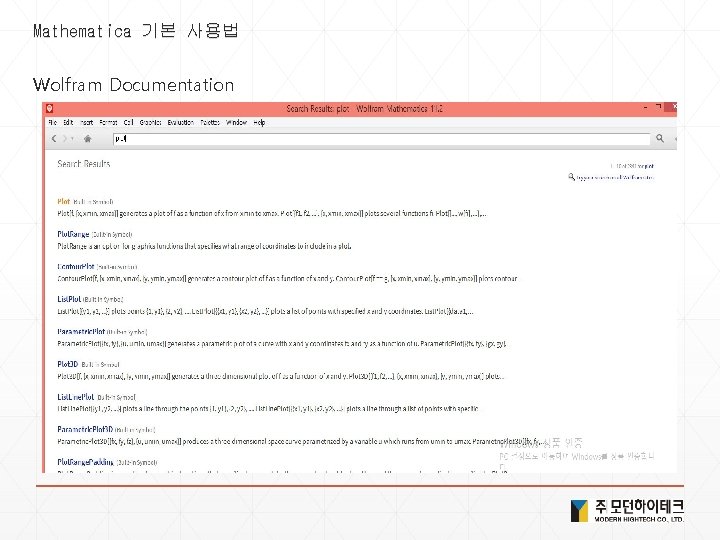Open the ParametricPlot3D search result
The image size is (720, 540).
(x=85, y=429)
